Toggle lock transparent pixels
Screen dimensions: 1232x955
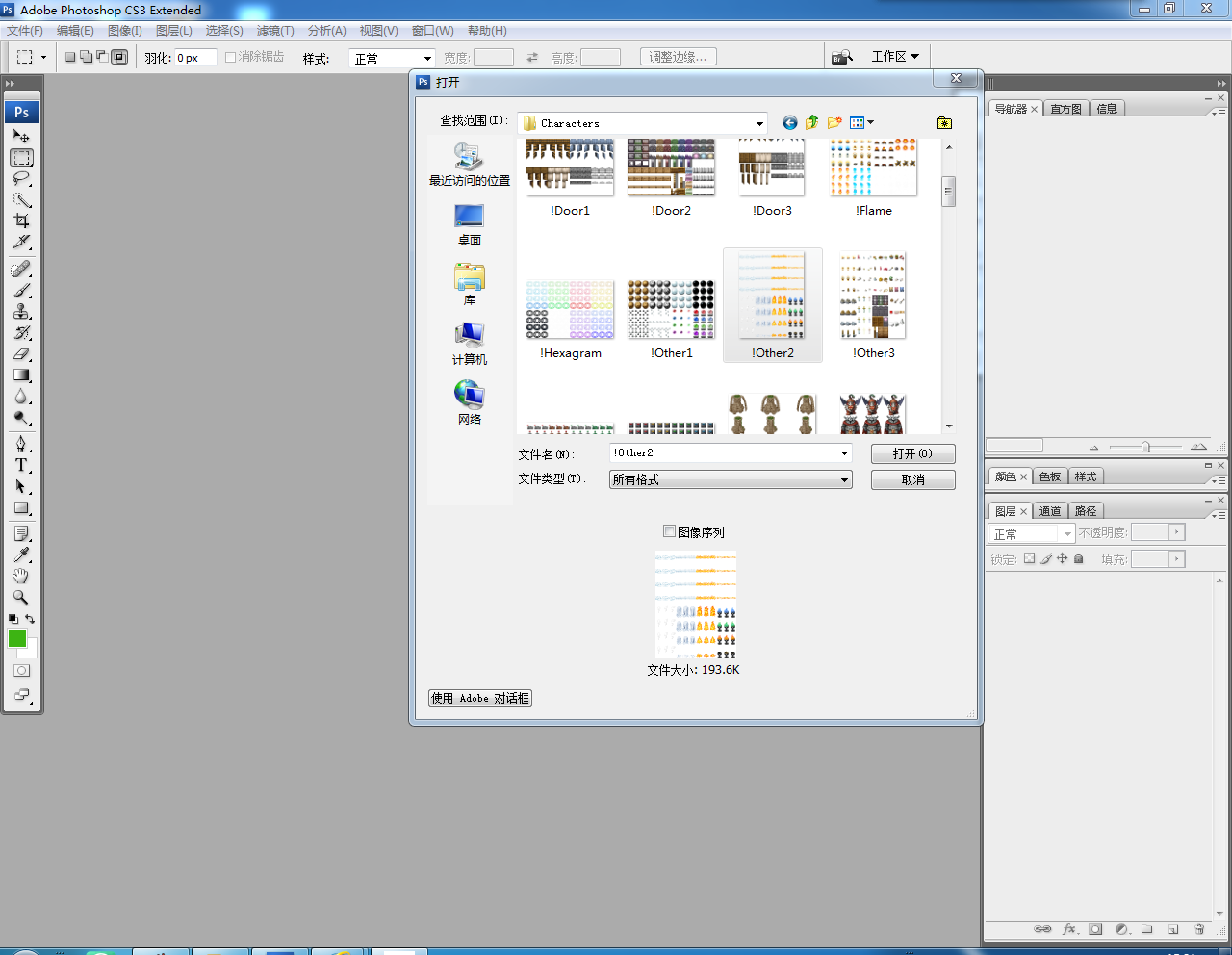(1029, 558)
